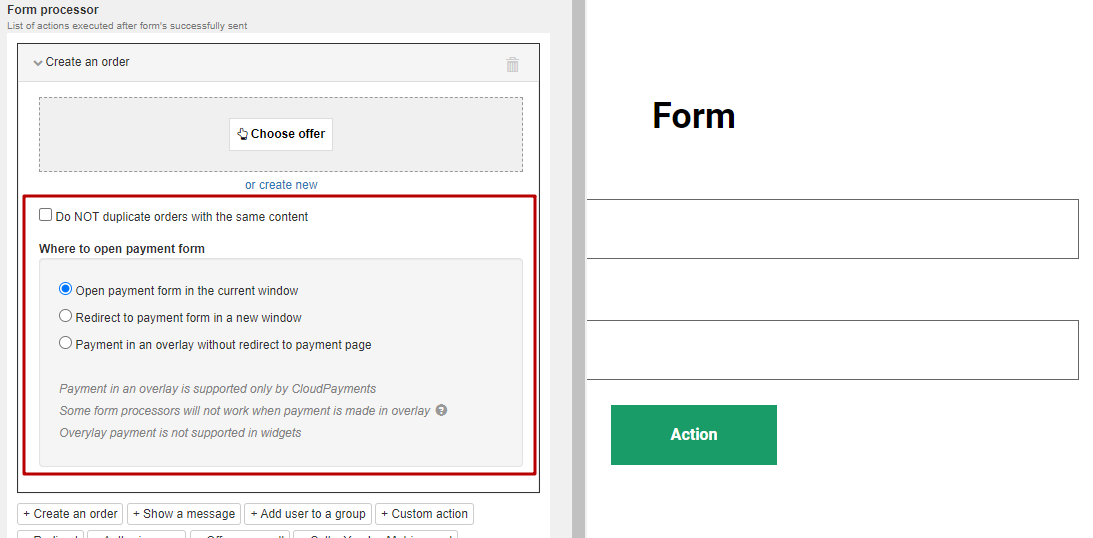Enable 'Do NOT duplicate orders' checkbox

pyautogui.click(x=45, y=215)
